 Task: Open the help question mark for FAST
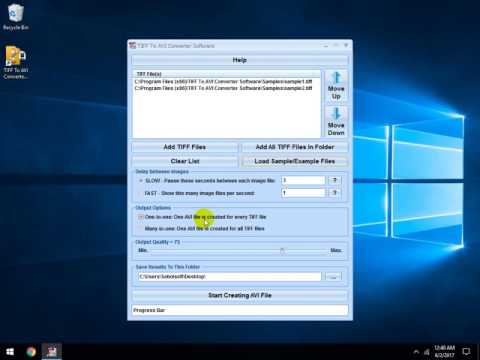tap(335, 193)
